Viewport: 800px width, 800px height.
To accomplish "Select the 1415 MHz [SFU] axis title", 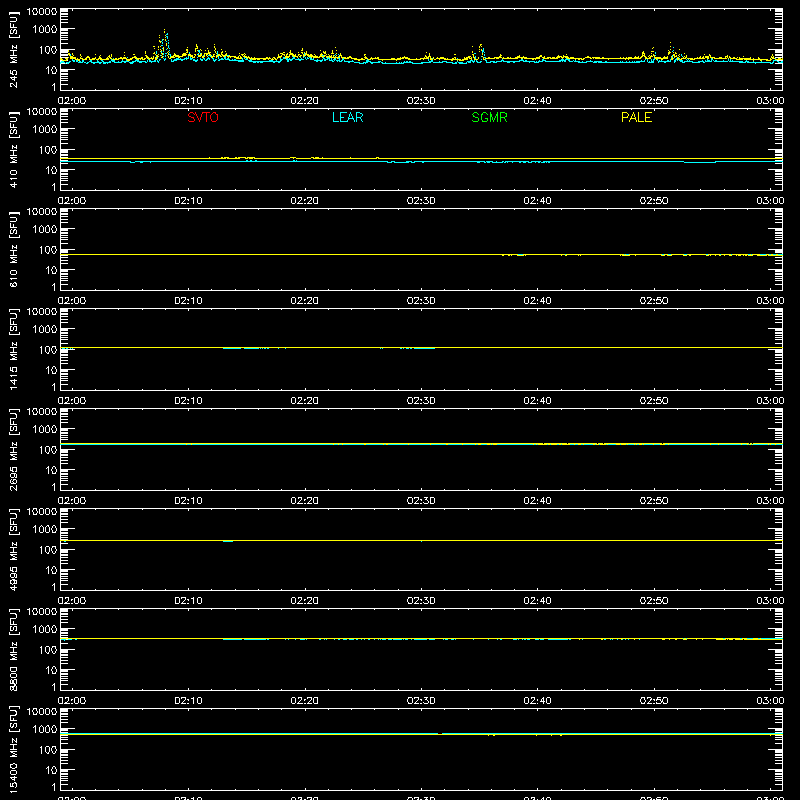I will tap(13, 349).
